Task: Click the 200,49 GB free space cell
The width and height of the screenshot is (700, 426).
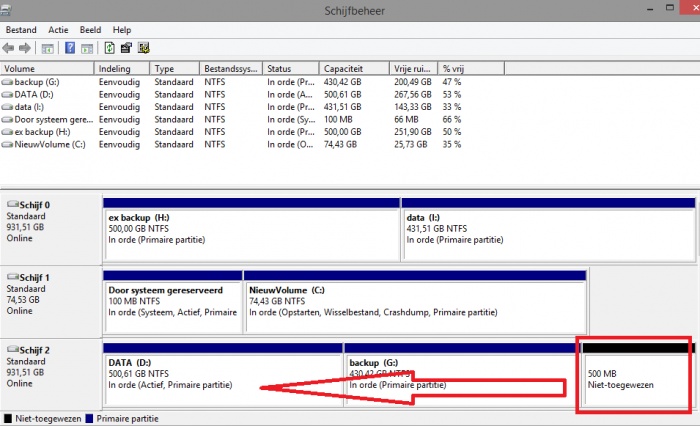Action: [412, 82]
